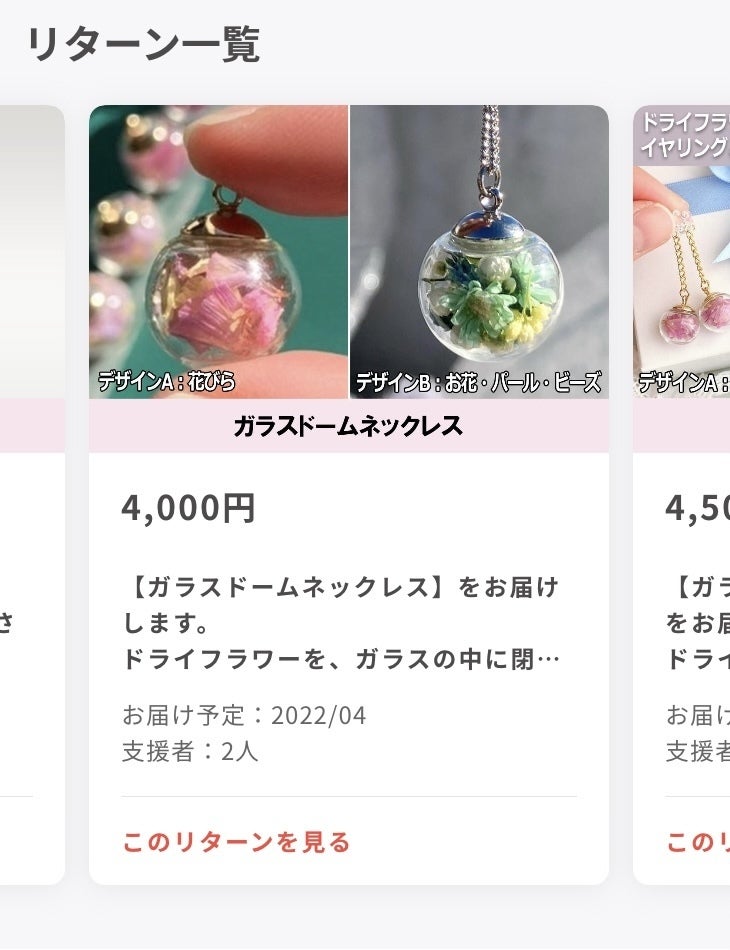Select the green flowers Design B necklace photo
Image resolution: width=730 pixels, height=950 pixels.
tap(479, 251)
